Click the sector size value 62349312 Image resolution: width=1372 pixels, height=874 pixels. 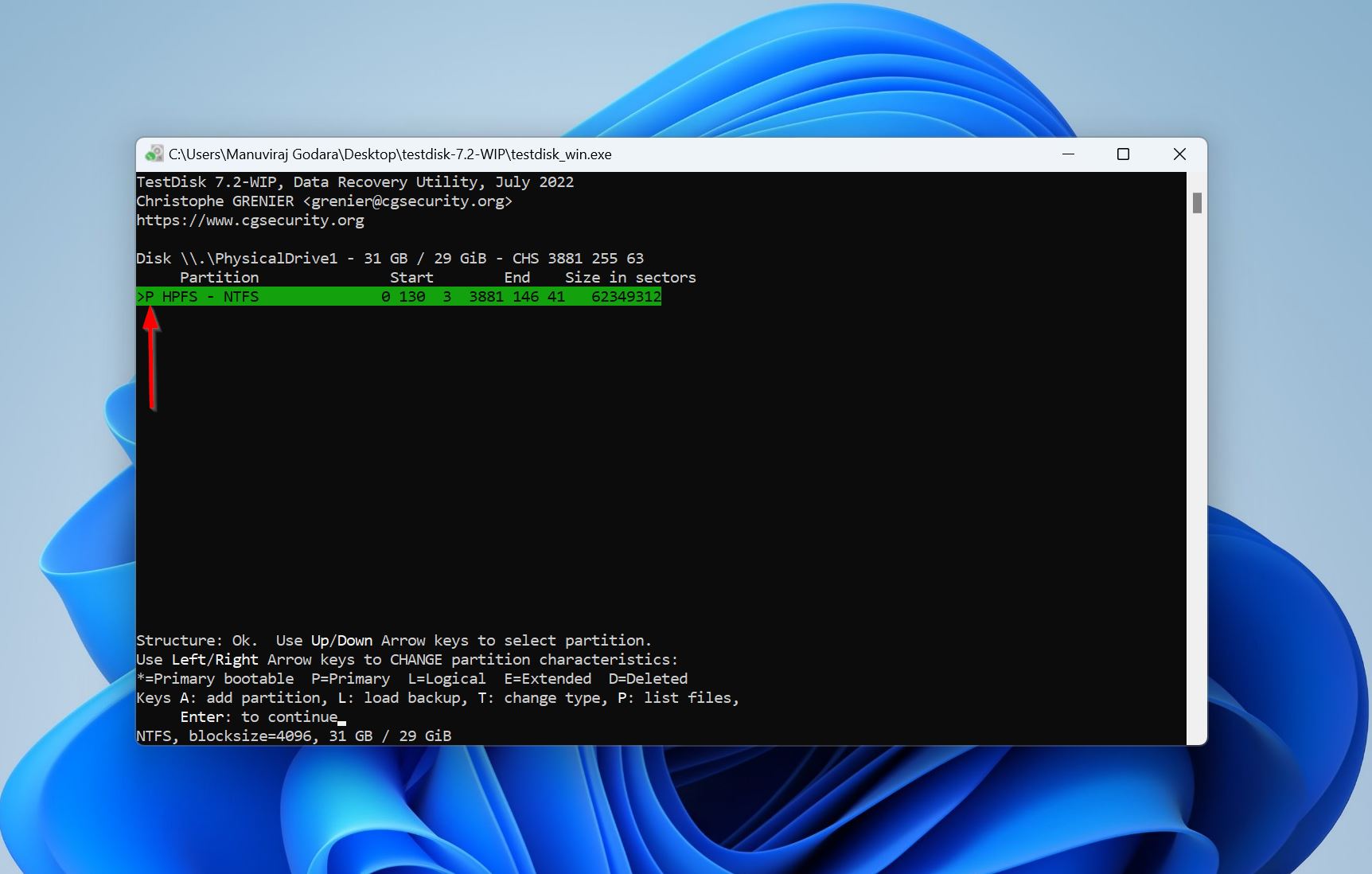626,296
